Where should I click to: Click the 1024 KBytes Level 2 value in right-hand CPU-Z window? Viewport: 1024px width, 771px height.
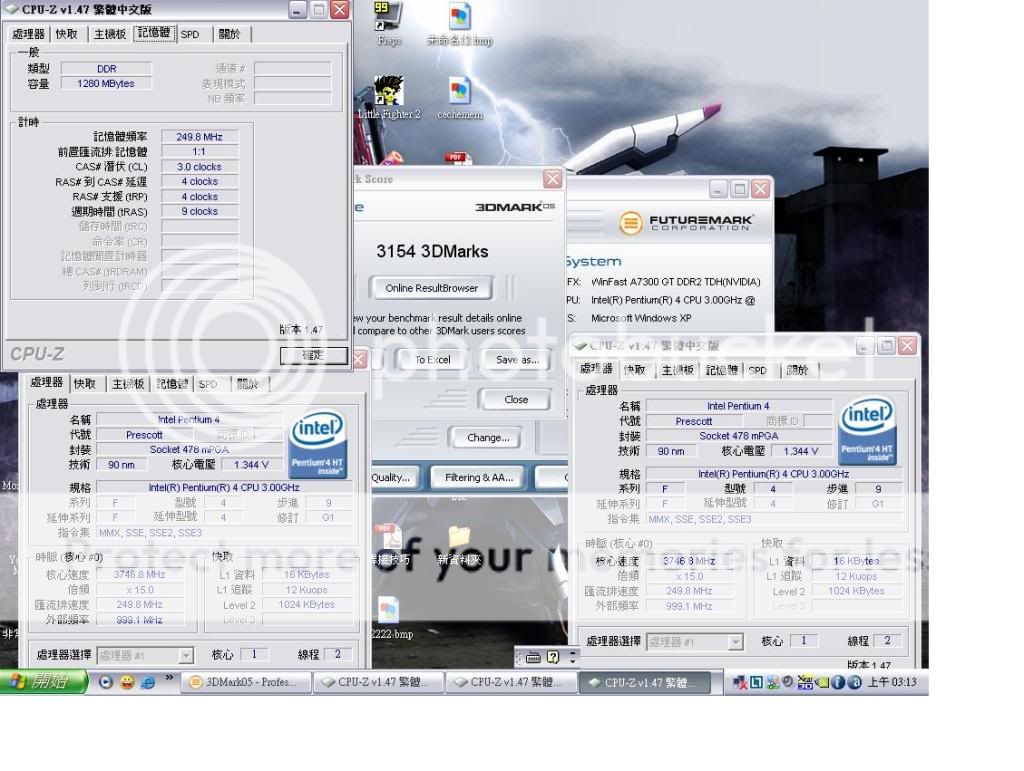click(x=856, y=591)
